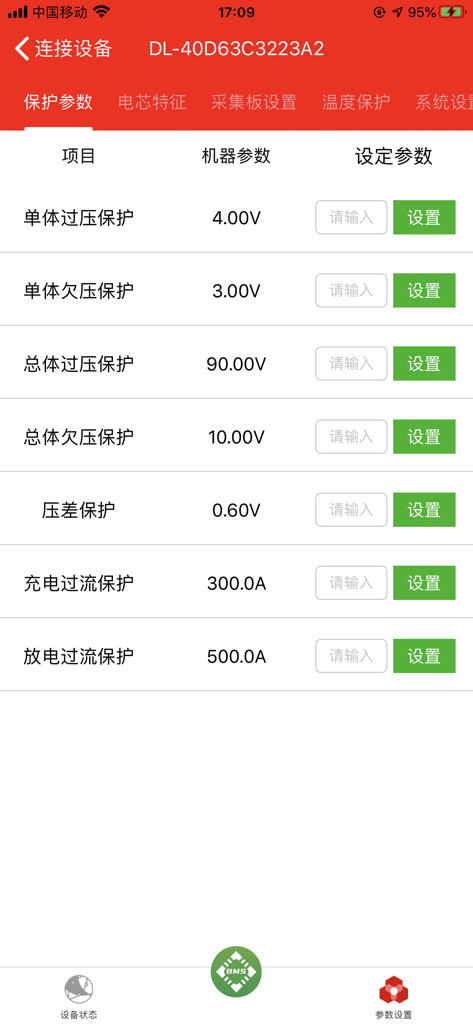Click 设置 button for 总体欠压保护
The height and width of the screenshot is (1024, 473).
coord(424,437)
